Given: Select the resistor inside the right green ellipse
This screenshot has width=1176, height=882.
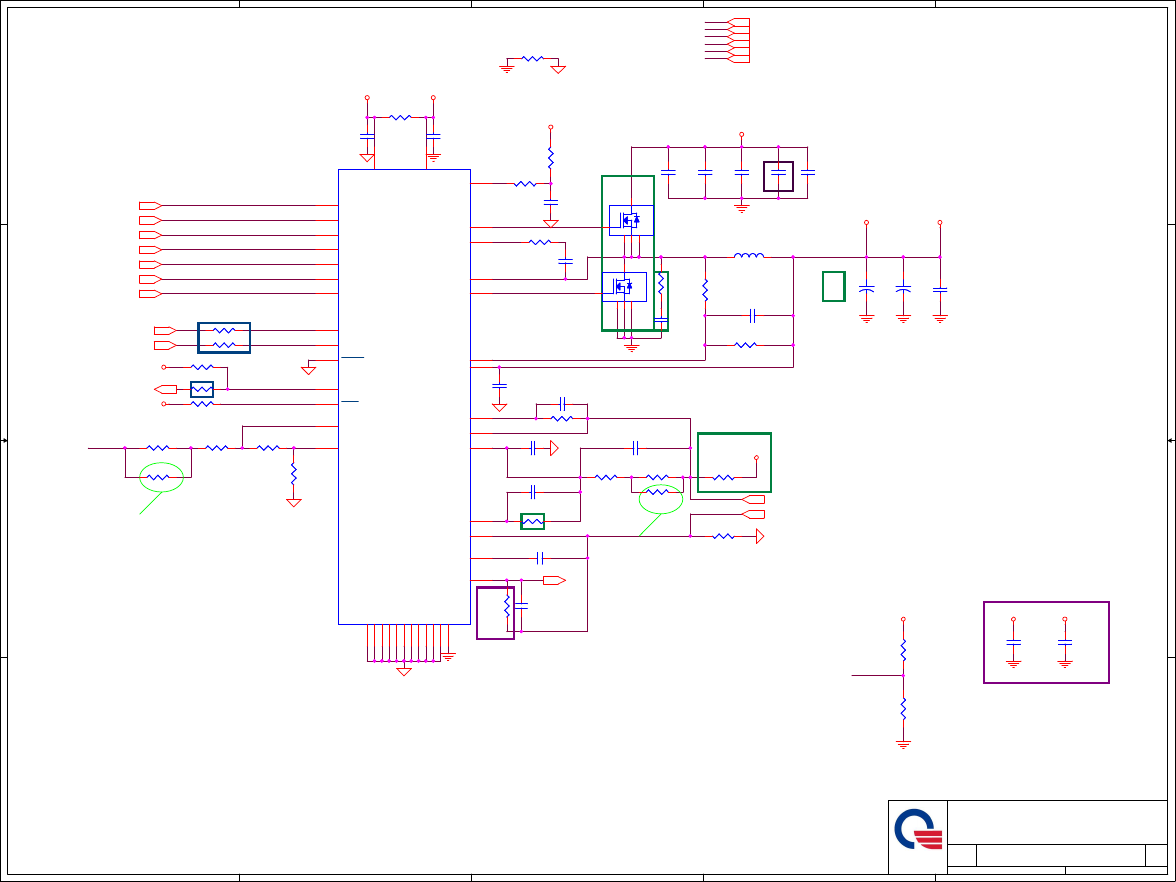Looking at the screenshot, I should click(x=657, y=492).
